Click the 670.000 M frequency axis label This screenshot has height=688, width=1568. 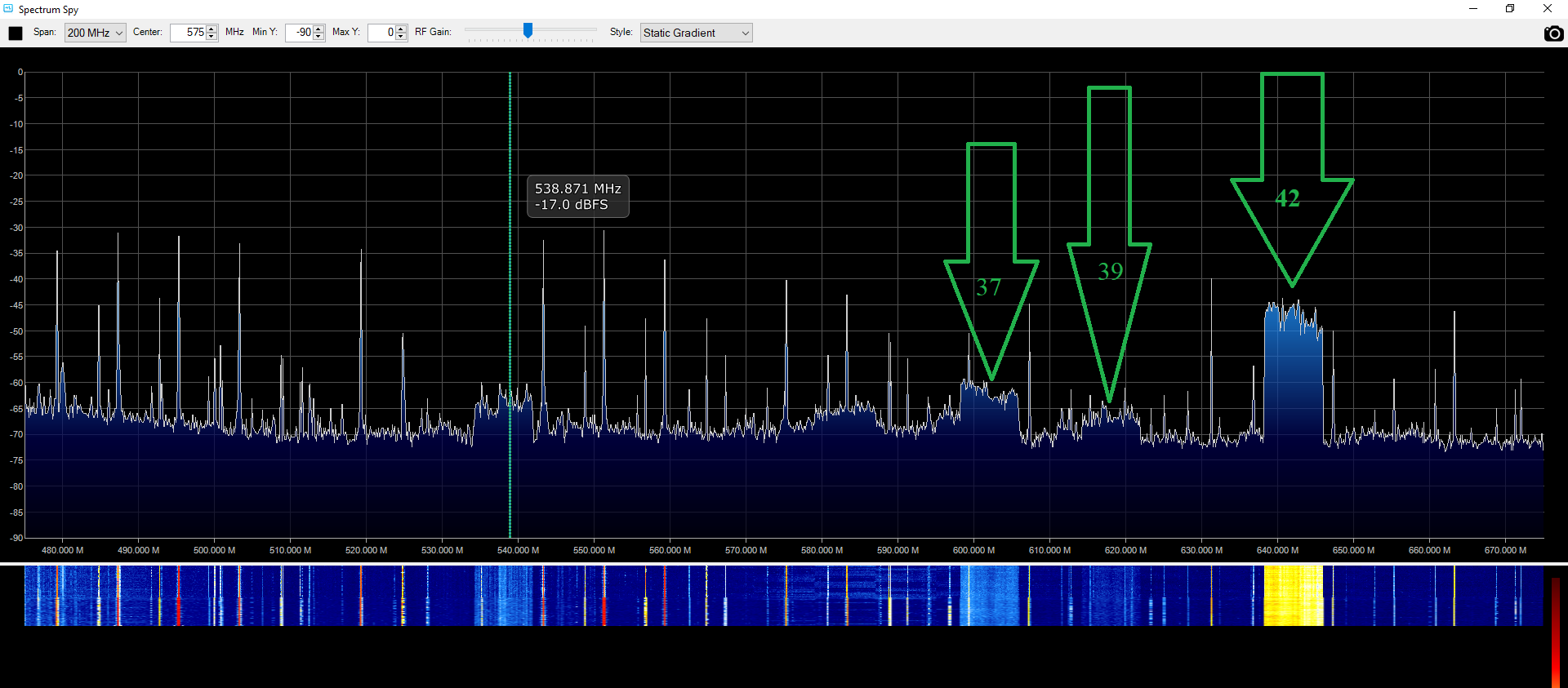pos(1506,550)
